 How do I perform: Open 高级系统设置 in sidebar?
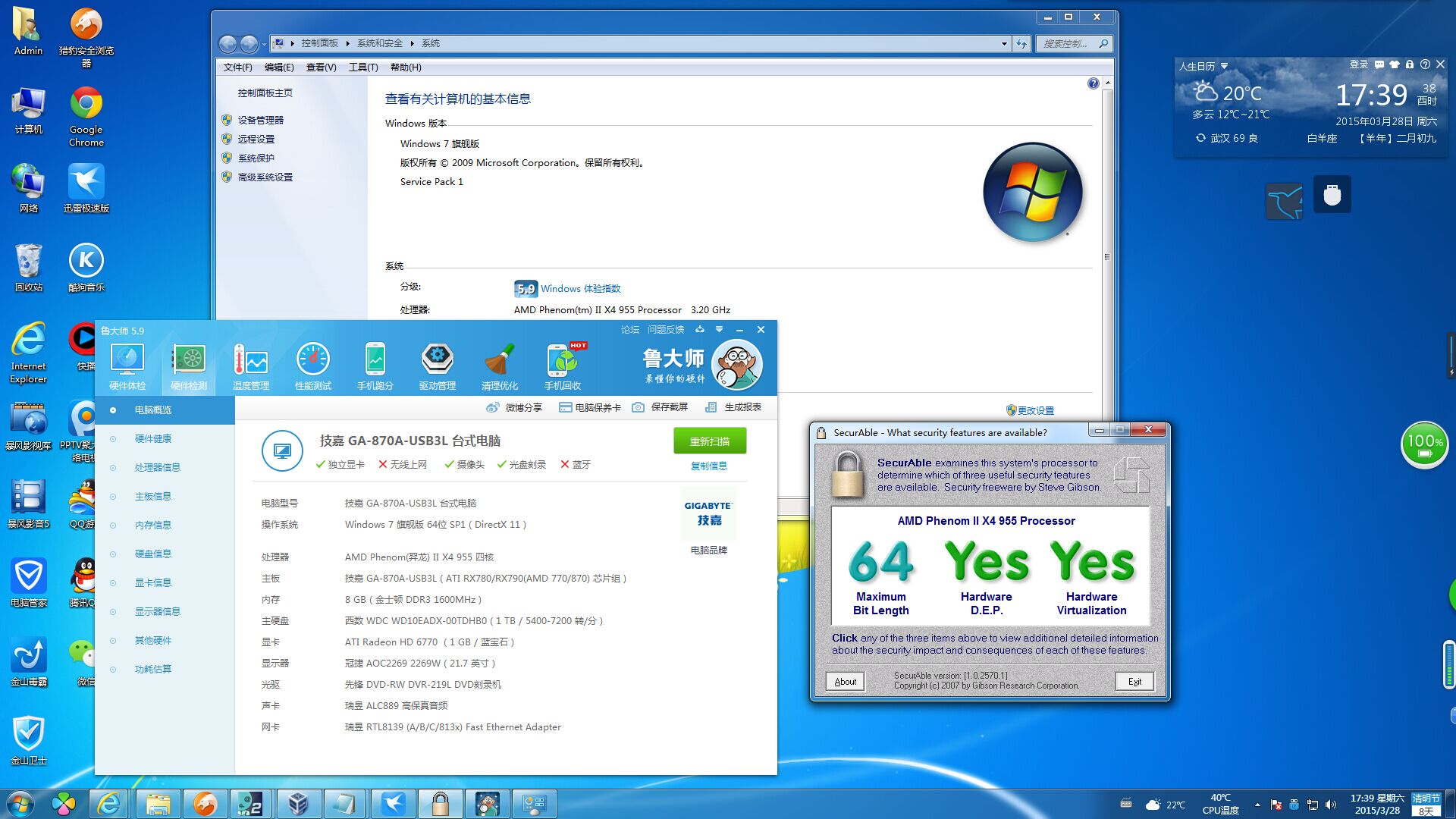pyautogui.click(x=265, y=177)
